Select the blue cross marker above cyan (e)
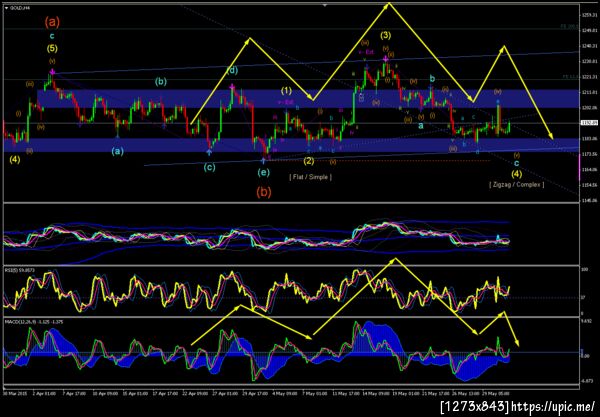 pos(264,161)
